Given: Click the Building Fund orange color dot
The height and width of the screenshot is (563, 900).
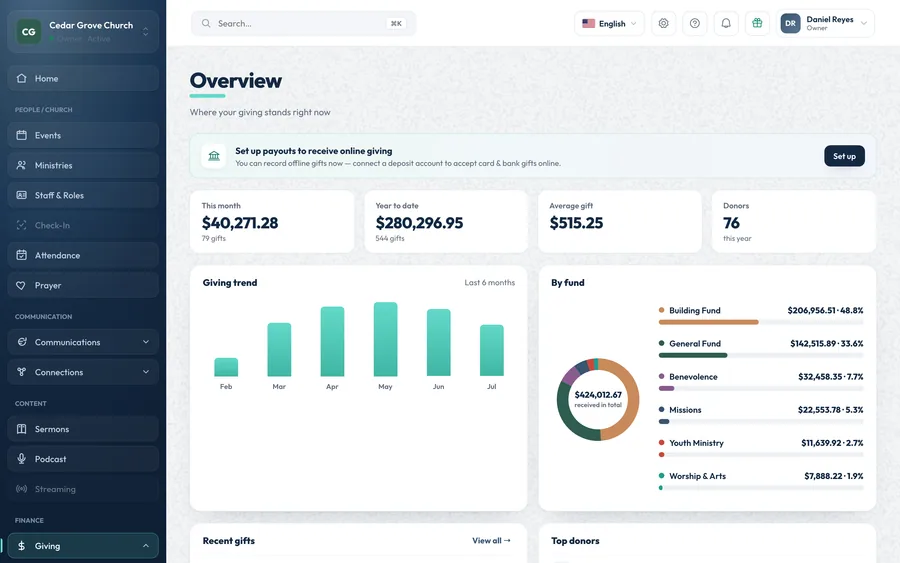Looking at the screenshot, I should click(x=661, y=310).
